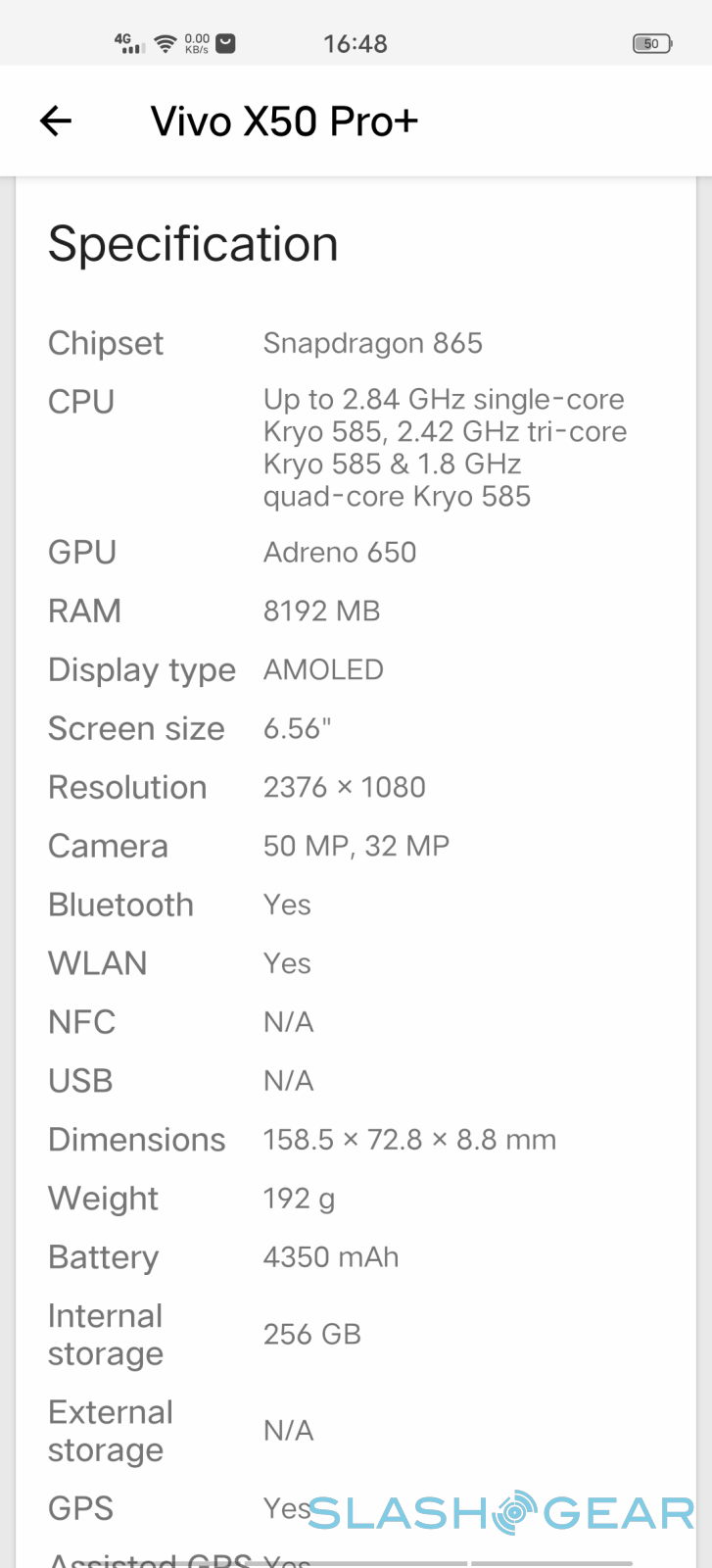Screen dimensions: 712x1568
Task: Click the 50 MP, 32 MP camera value
Action: click(356, 846)
